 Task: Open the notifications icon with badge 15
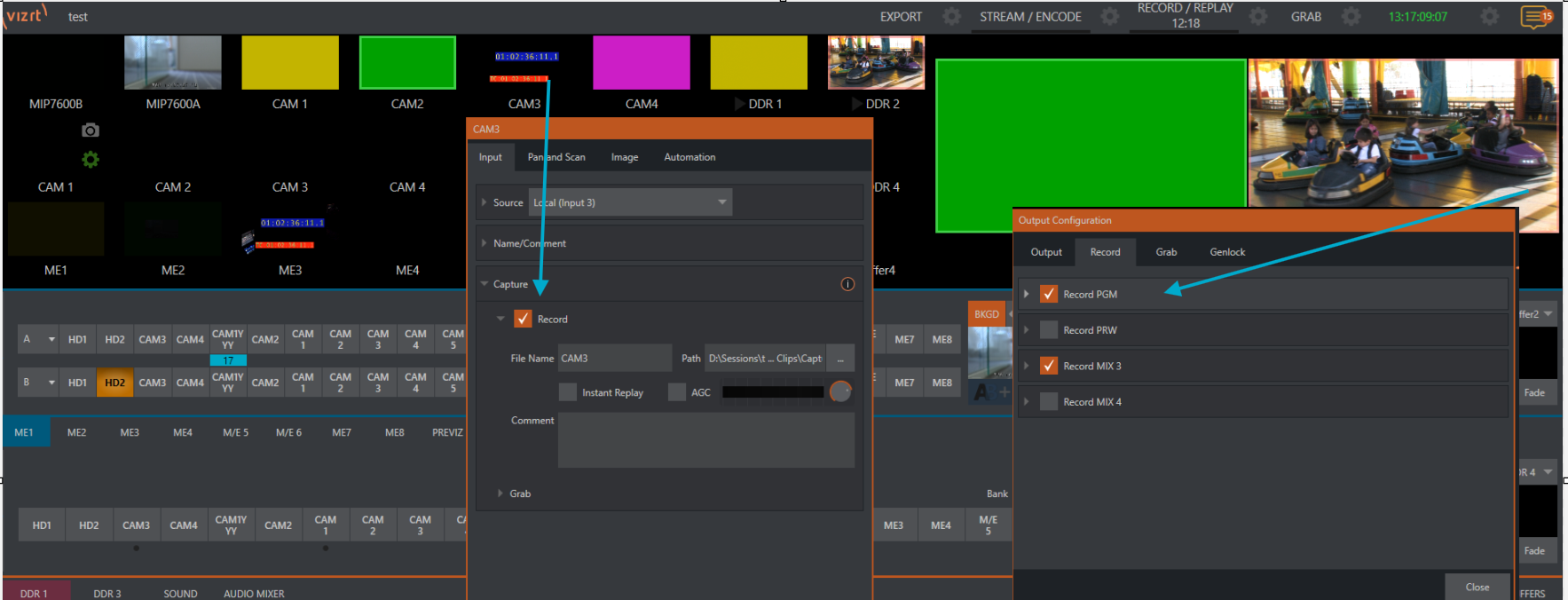tap(1536, 17)
